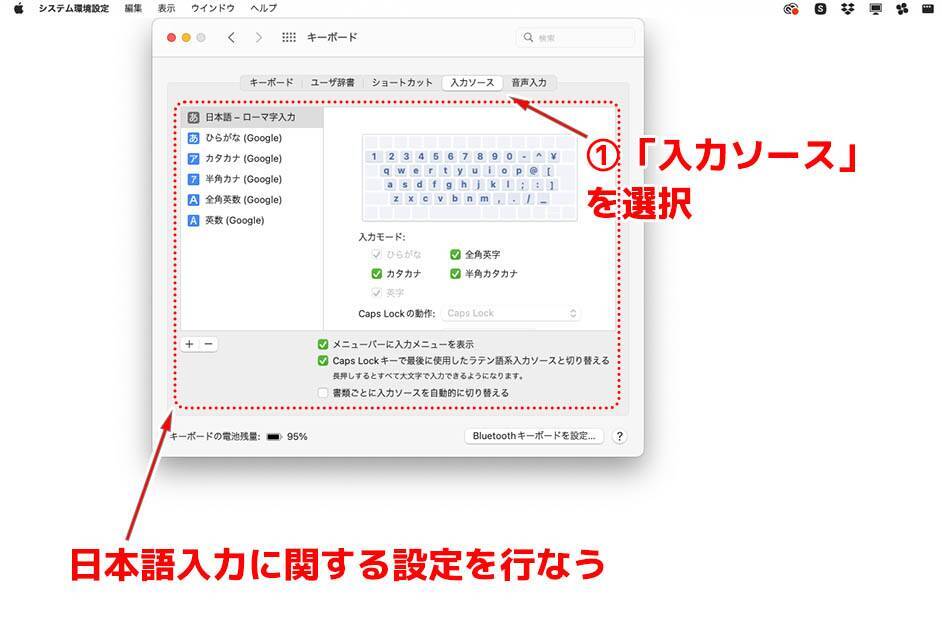The height and width of the screenshot is (628, 942).
Task: Go forward with the right chevron button
Action: [258, 37]
